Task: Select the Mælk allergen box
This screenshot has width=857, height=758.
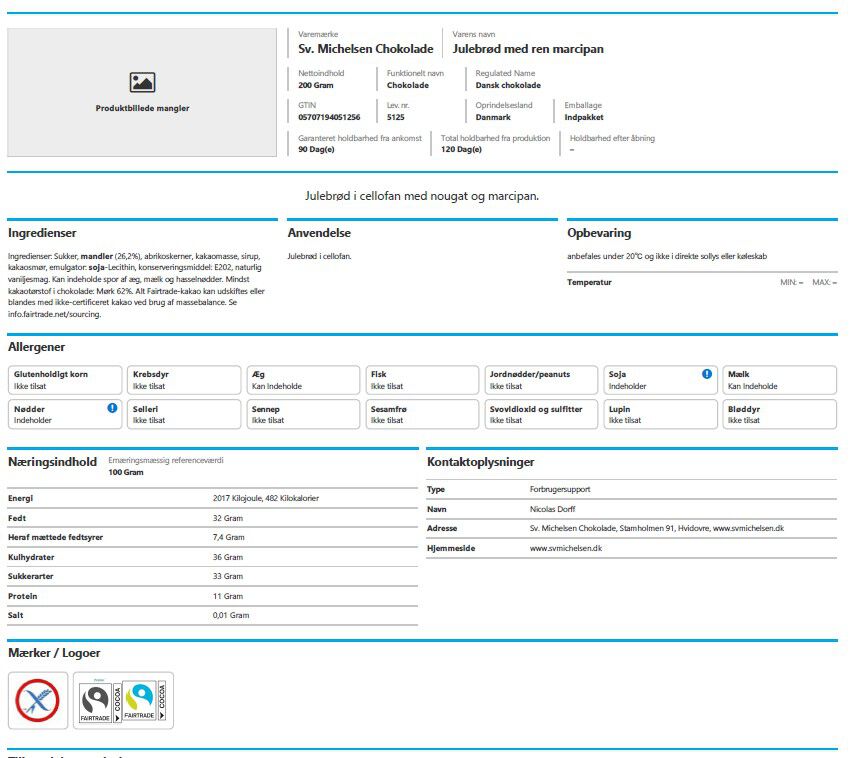Action: (x=779, y=380)
